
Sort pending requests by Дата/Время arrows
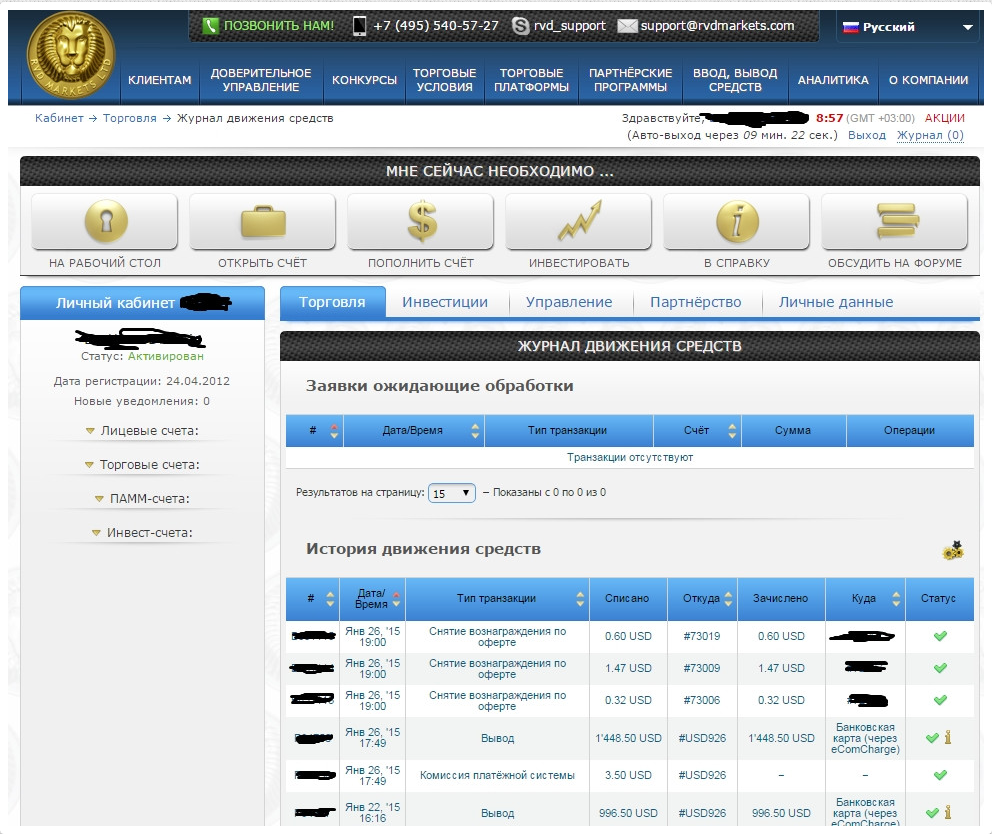click(x=475, y=431)
